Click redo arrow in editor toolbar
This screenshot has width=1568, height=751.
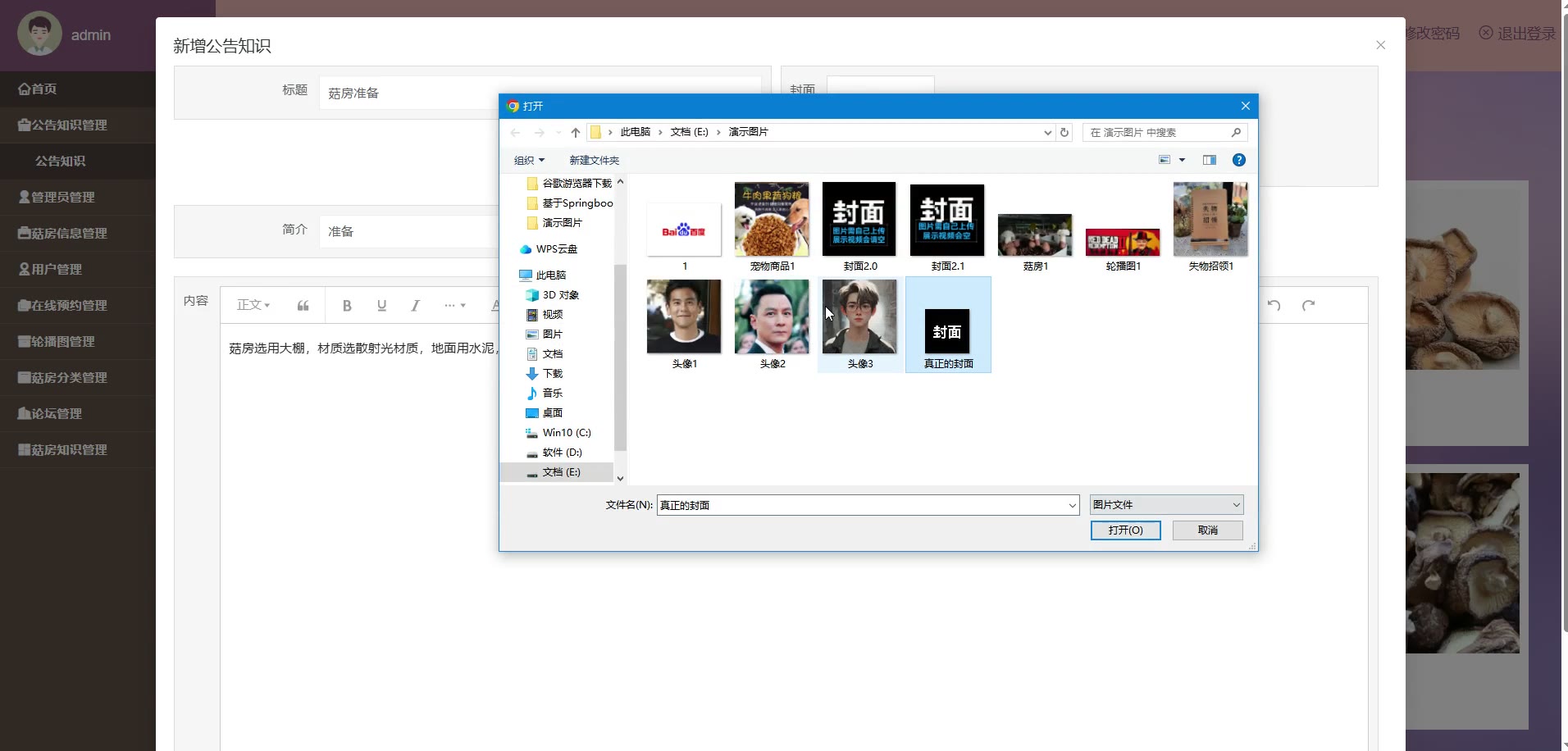1308,305
